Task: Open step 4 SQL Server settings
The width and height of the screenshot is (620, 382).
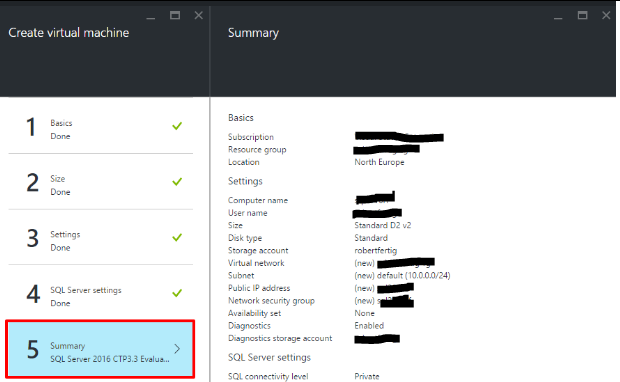Action: pos(100,293)
